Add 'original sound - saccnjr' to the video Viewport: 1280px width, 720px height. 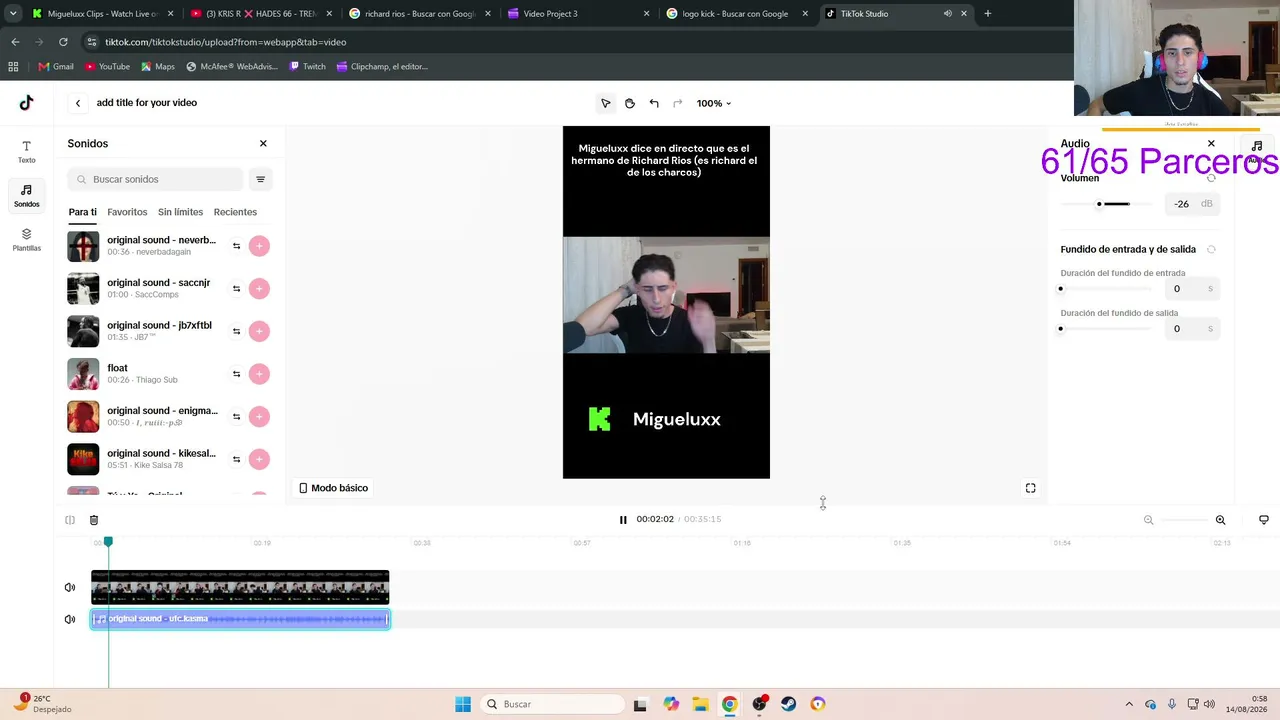[x=259, y=288]
